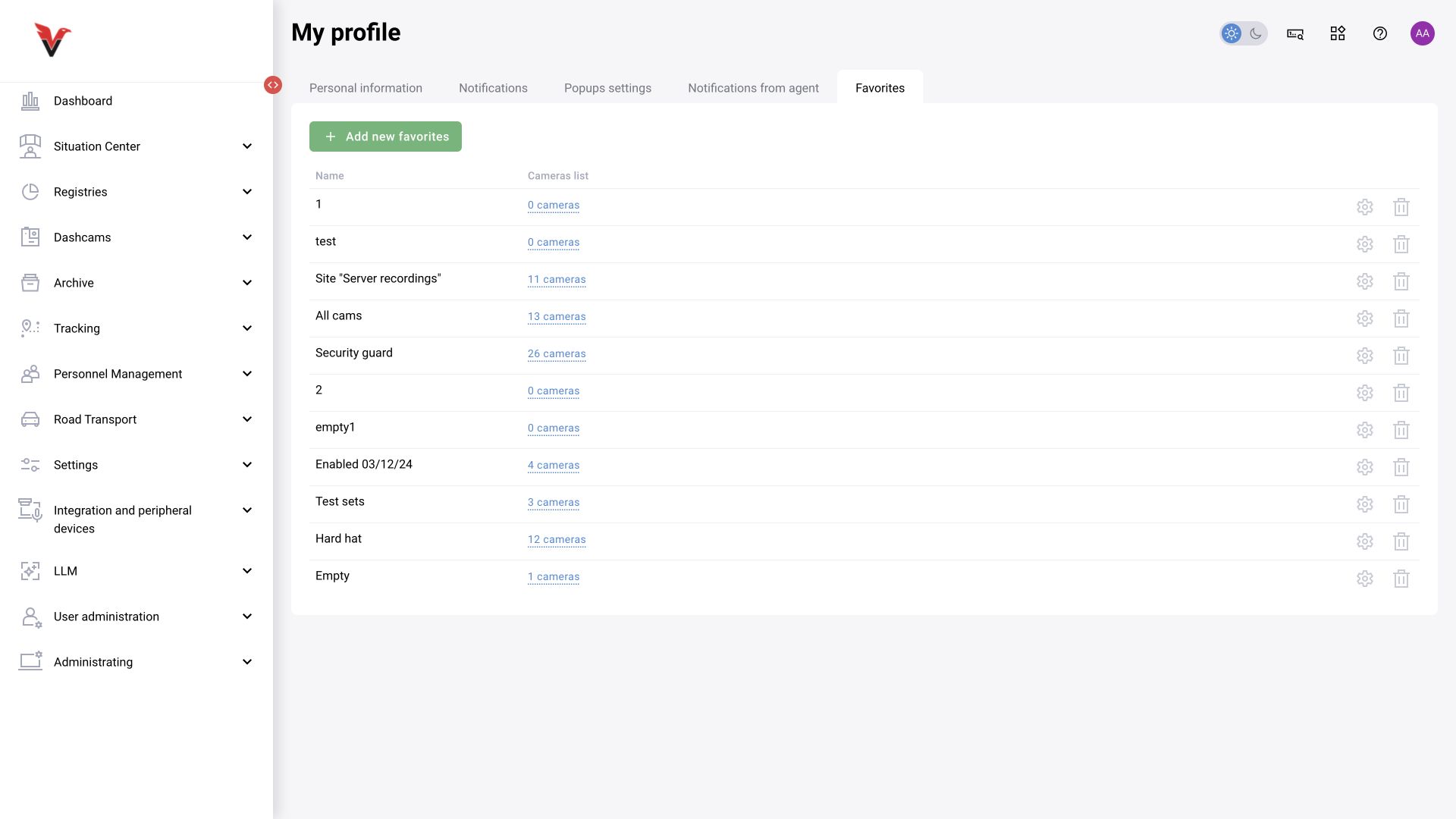Click the Situation Center sidebar icon
The height and width of the screenshot is (819, 1456).
pyautogui.click(x=30, y=146)
